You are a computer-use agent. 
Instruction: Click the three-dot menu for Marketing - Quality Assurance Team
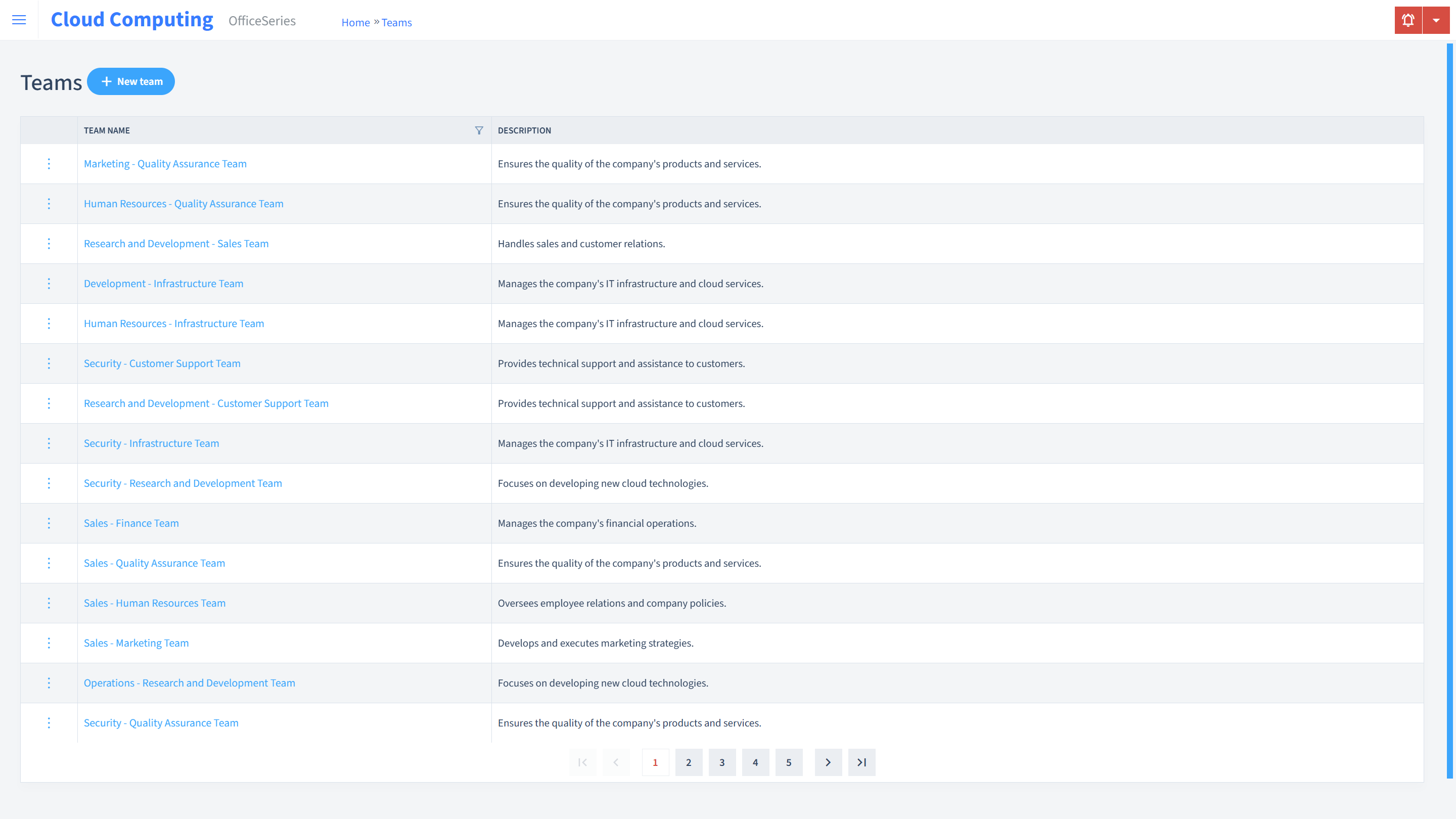(x=49, y=163)
